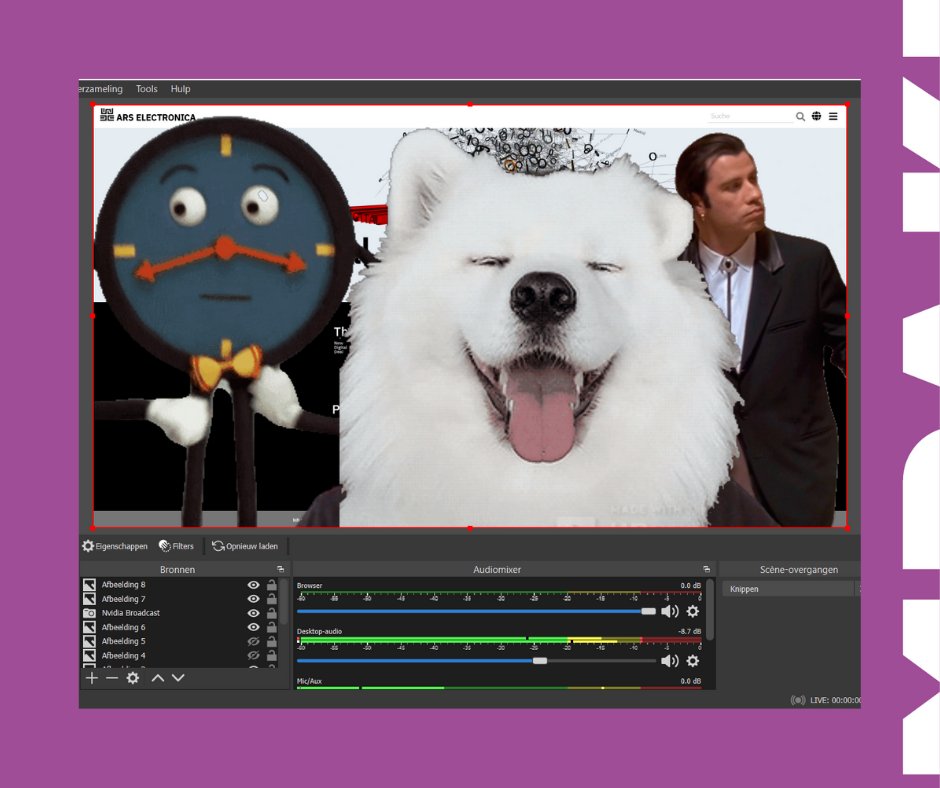
Task: Click the Audiomixer panel title
Action: (497, 569)
